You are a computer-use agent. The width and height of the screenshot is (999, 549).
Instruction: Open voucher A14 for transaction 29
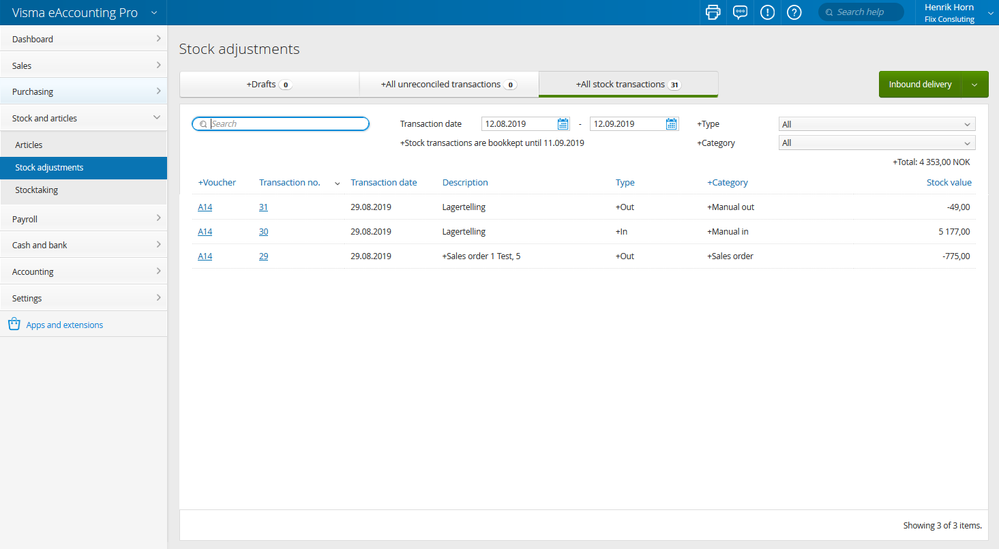[x=205, y=256]
